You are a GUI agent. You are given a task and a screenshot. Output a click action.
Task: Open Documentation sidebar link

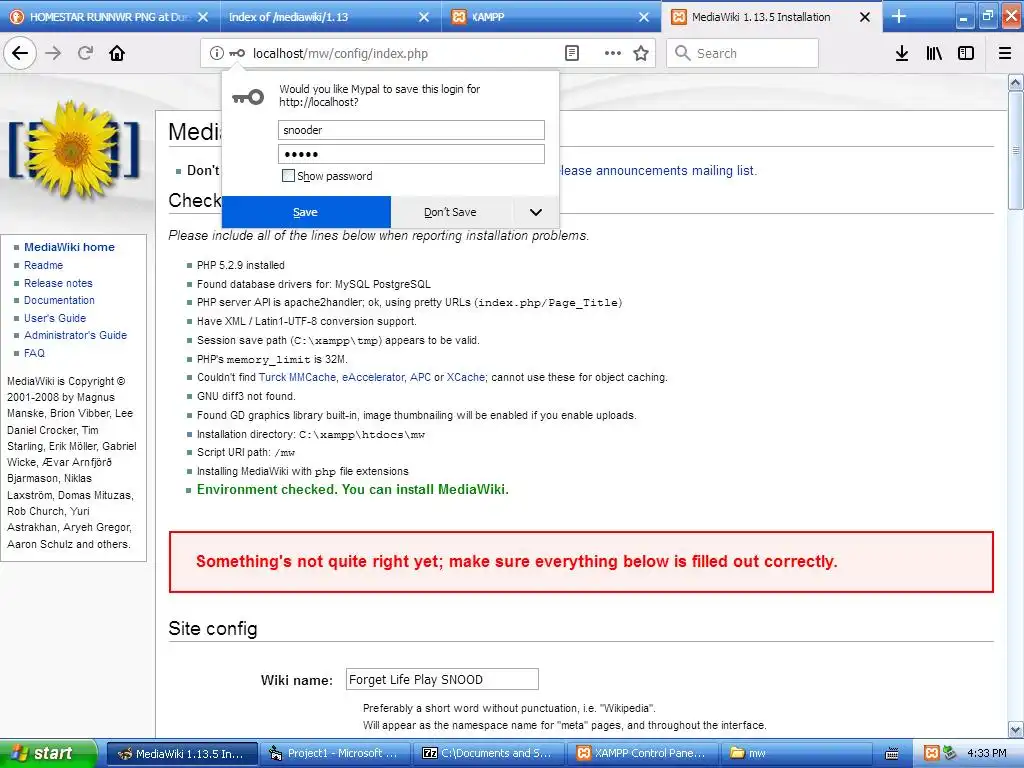pyautogui.click(x=59, y=300)
